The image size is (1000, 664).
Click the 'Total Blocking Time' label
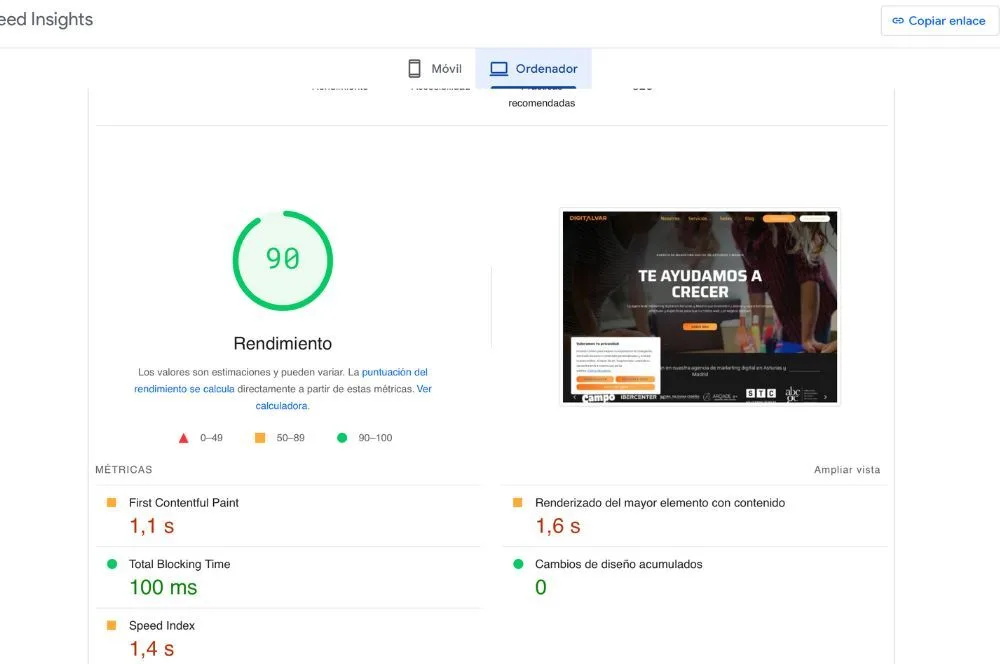179,564
